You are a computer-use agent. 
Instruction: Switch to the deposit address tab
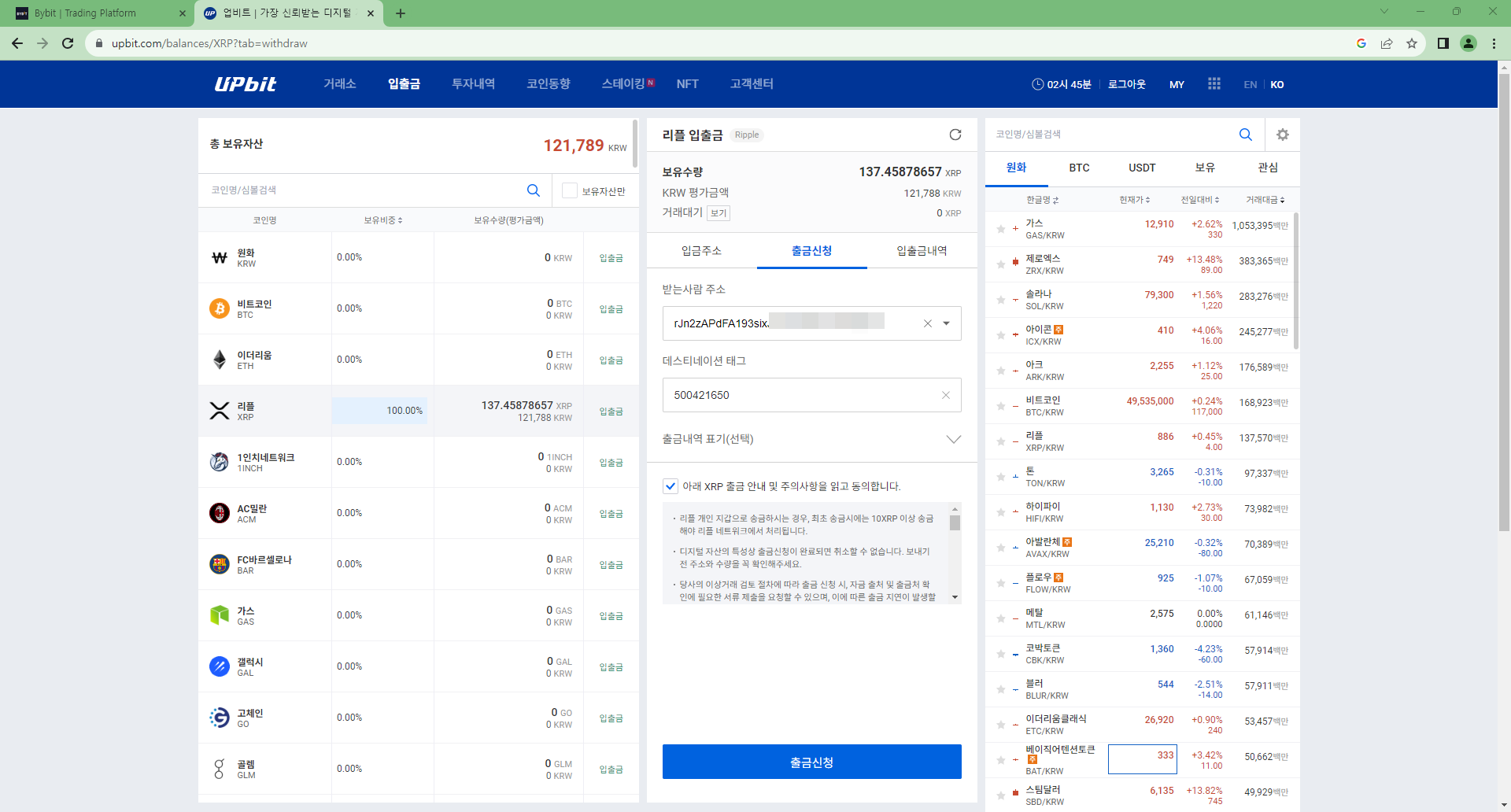coord(701,251)
